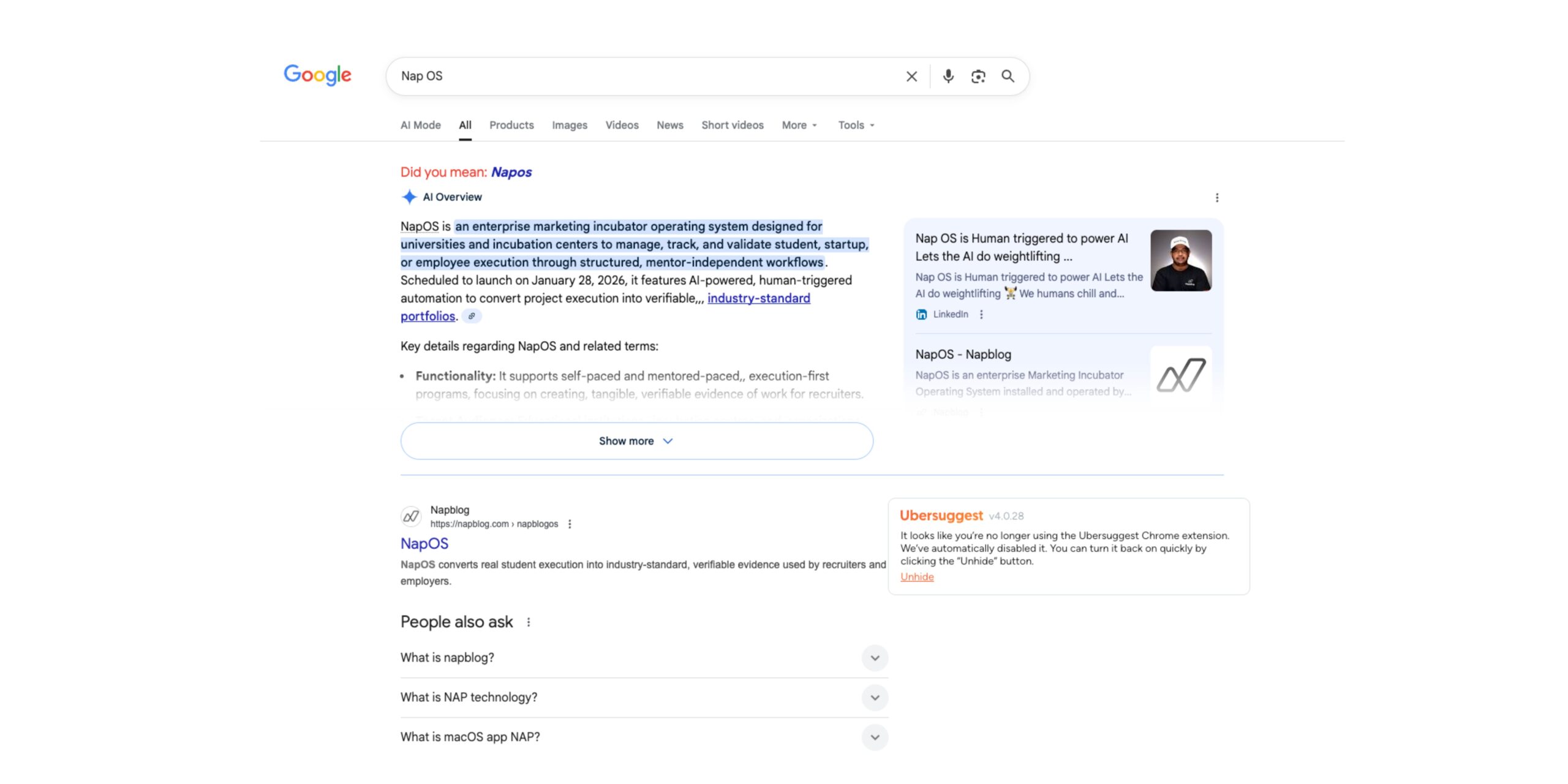
Task: Open Google Lens image search icon
Action: click(x=978, y=76)
